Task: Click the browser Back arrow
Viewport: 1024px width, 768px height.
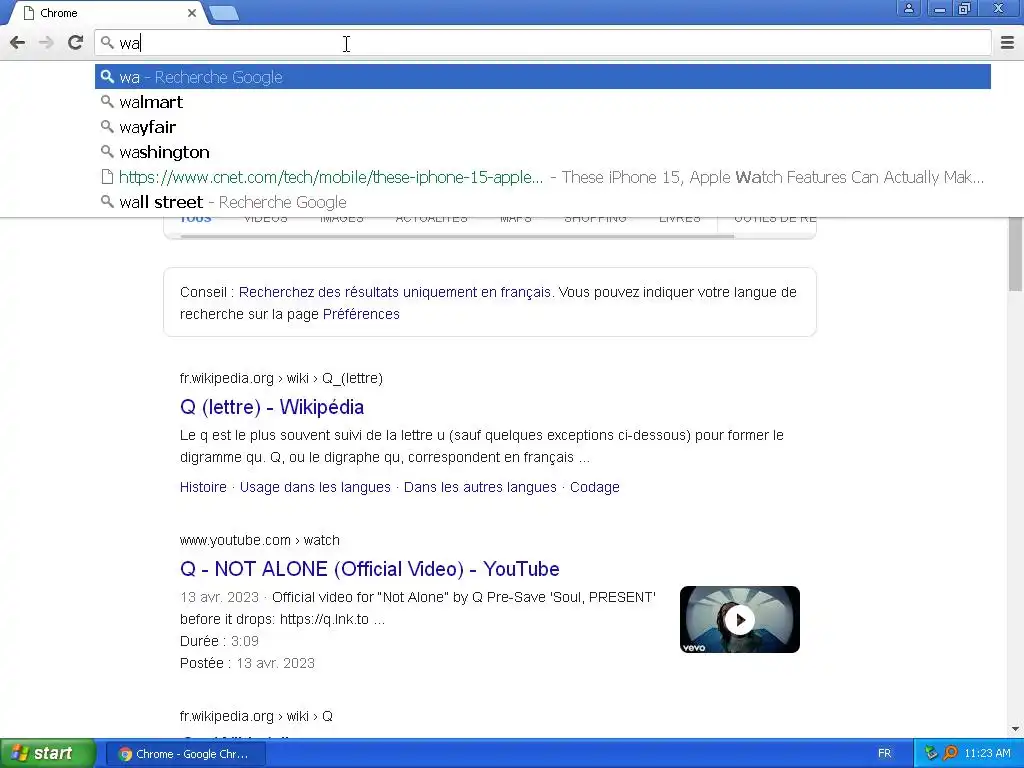Action: (x=18, y=43)
